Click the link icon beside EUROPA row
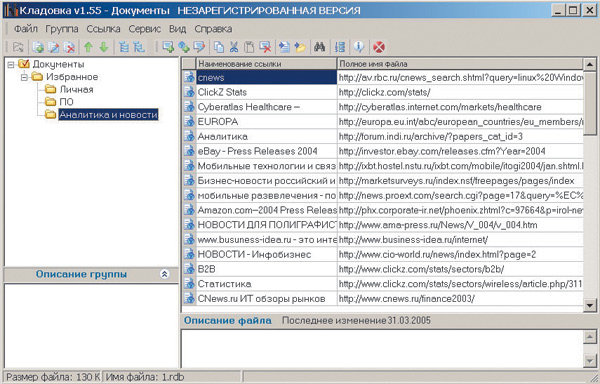 (x=189, y=122)
